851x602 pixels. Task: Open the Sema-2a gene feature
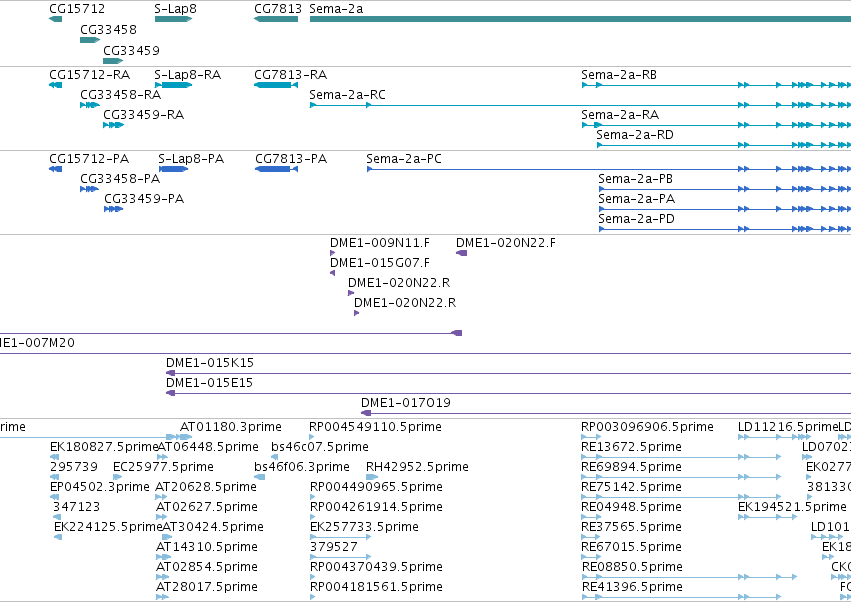pyautogui.click(x=580, y=19)
